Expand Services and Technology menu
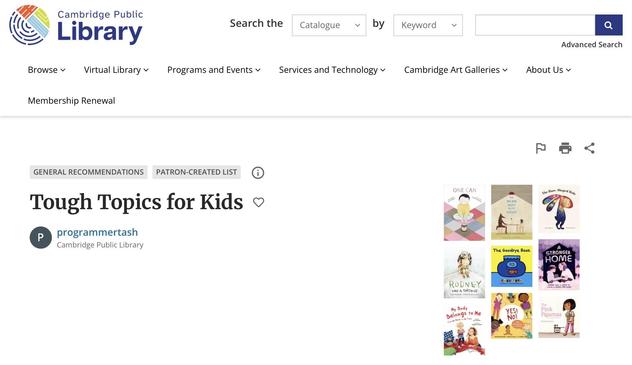Viewport: 632px width, 365px height. click(x=332, y=70)
